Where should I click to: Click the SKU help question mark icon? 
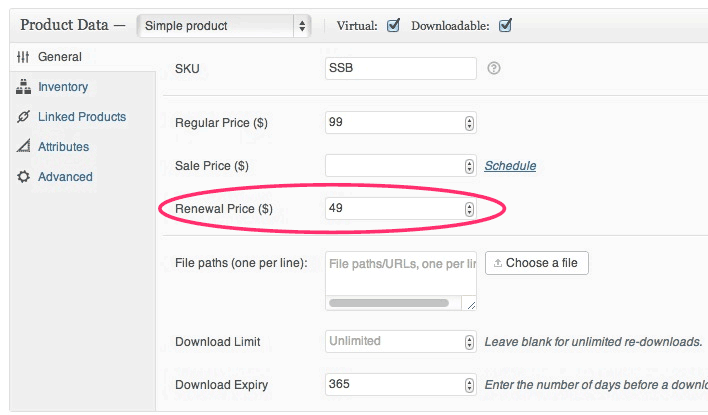pos(494,68)
